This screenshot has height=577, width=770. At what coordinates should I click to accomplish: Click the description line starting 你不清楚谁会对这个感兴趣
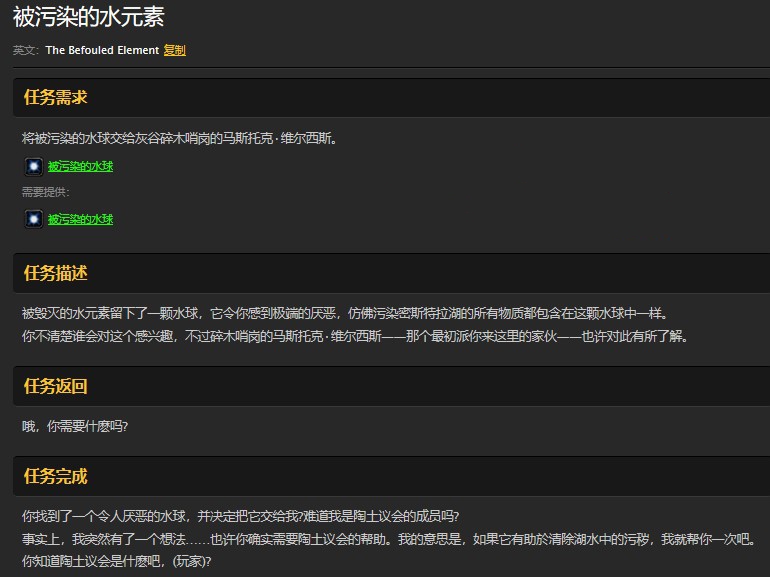click(355, 336)
